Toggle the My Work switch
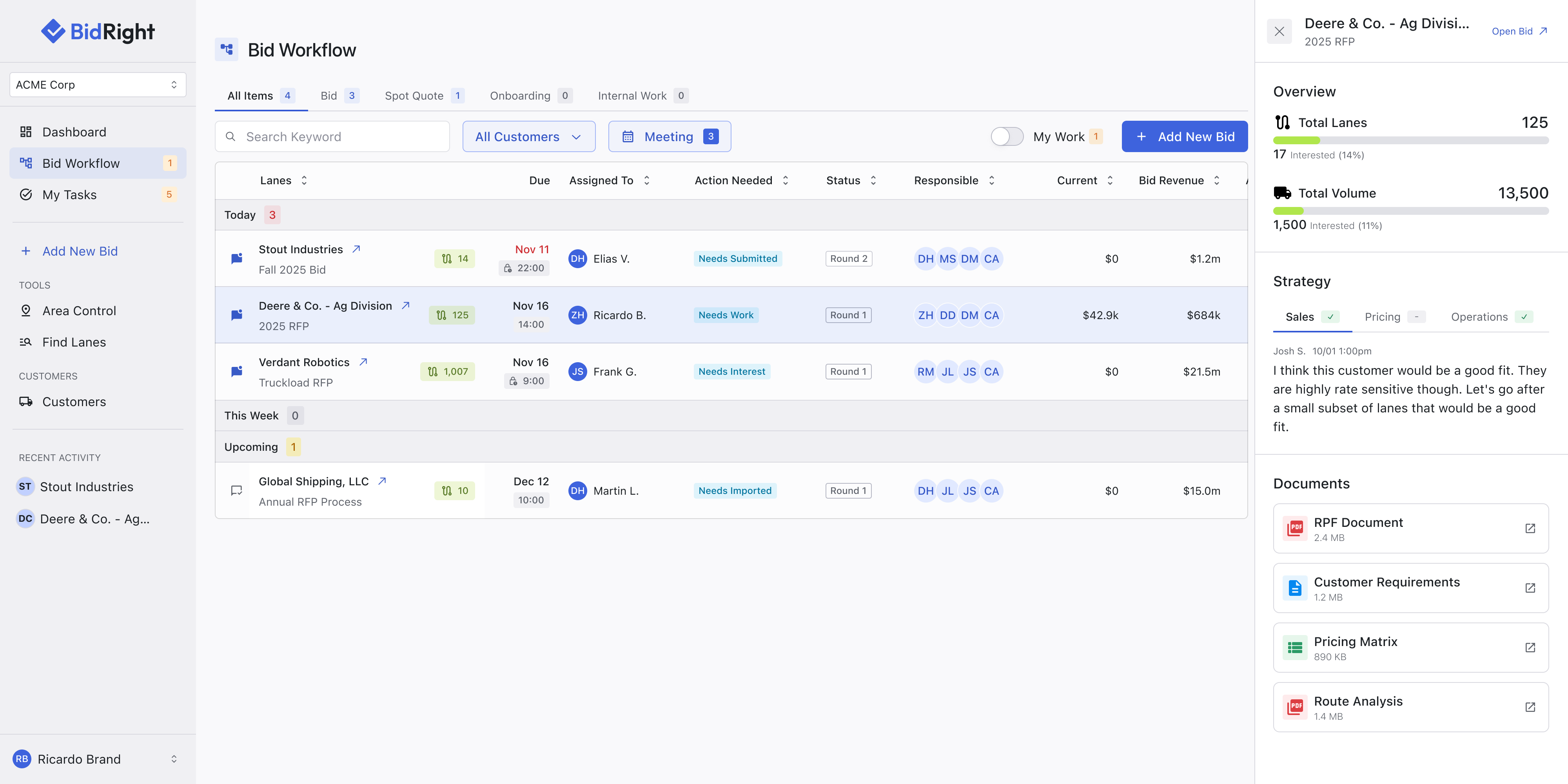 point(1007,136)
